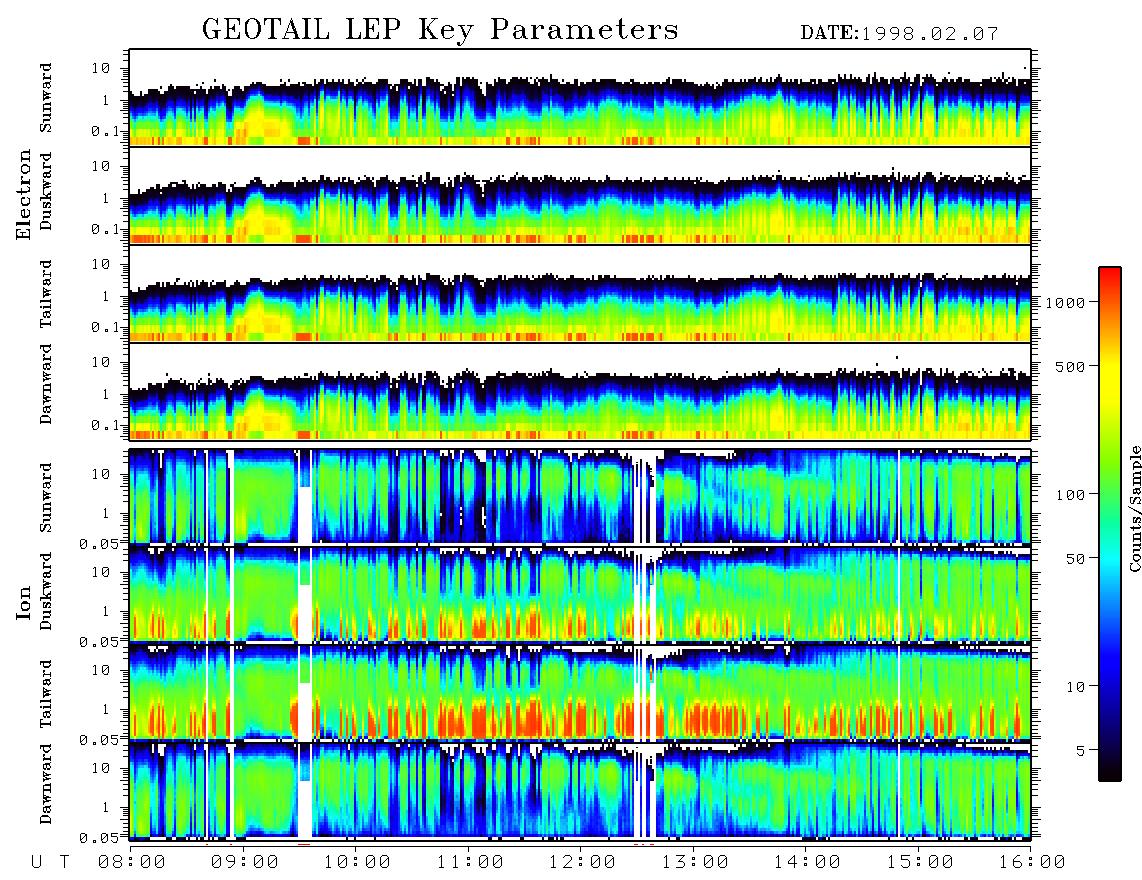
Task: Click the GEOTAIL LEP Key Parameters title
Action: tap(440, 30)
